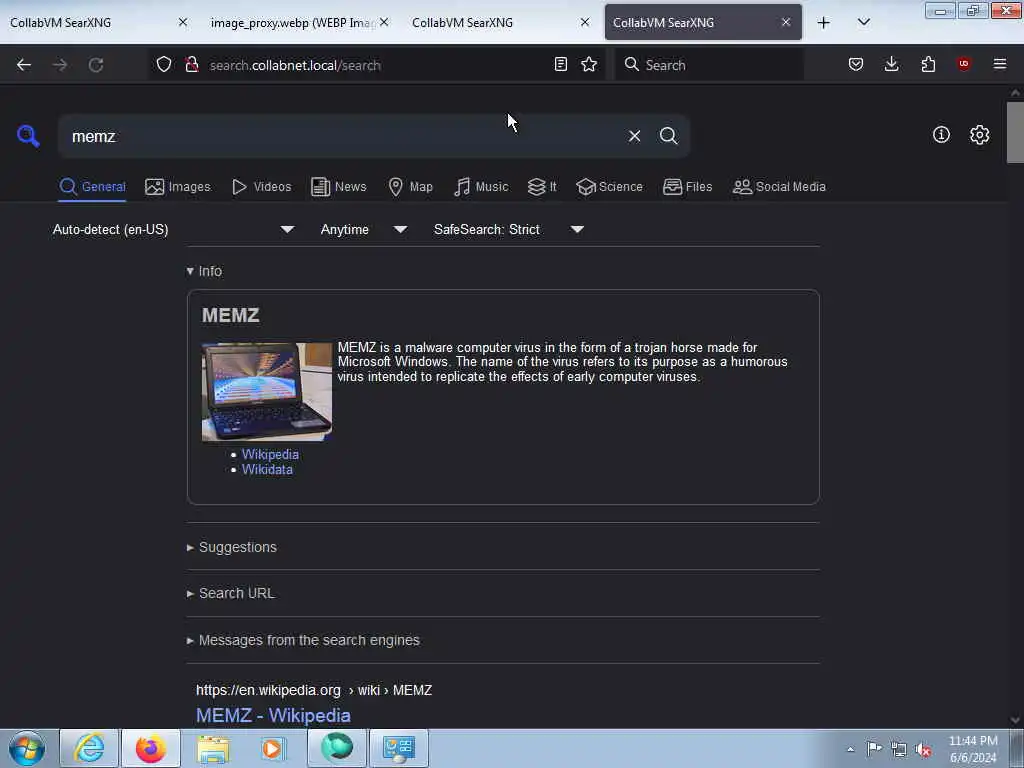Close the image_proxy.webp tab
This screenshot has height=768, width=1024.
point(384,22)
